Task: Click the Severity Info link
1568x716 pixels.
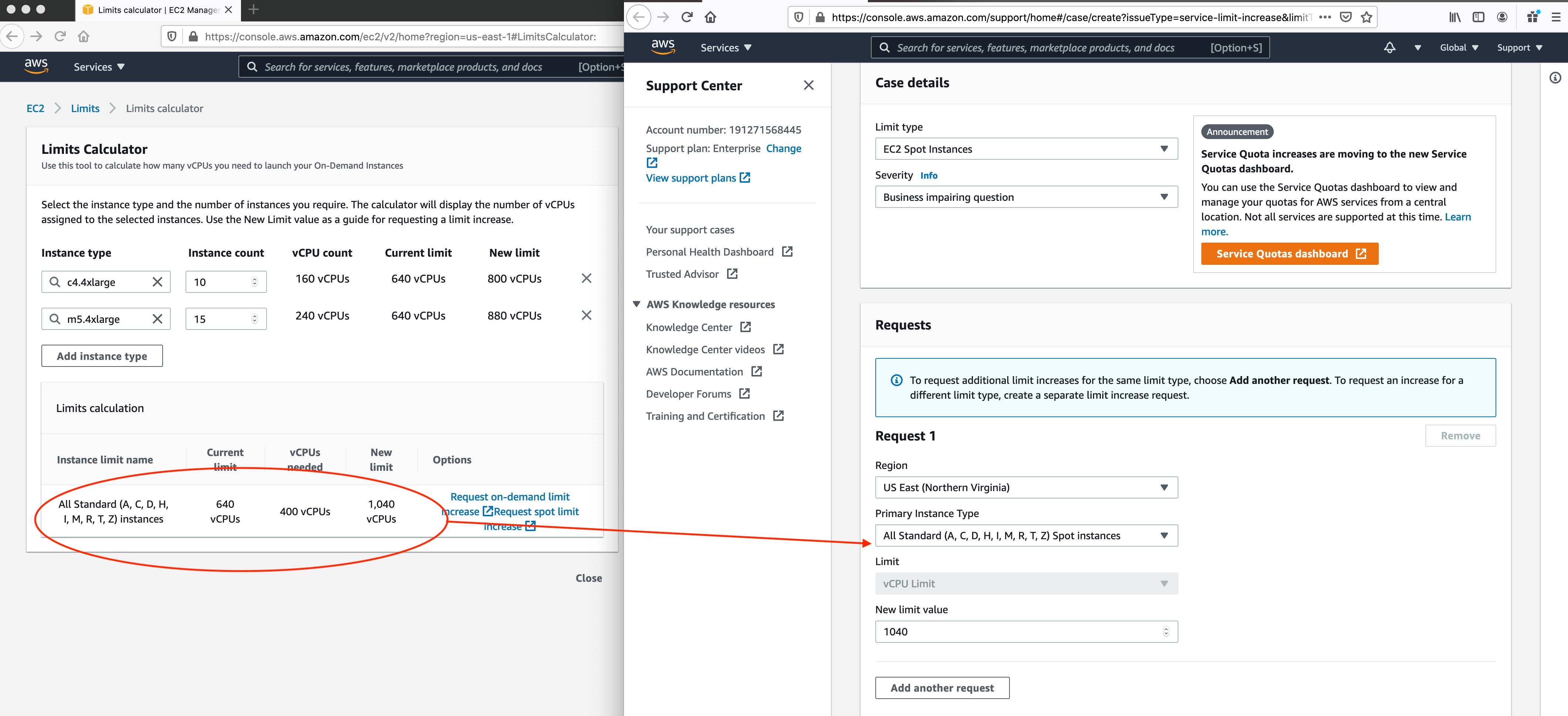Action: coord(928,175)
